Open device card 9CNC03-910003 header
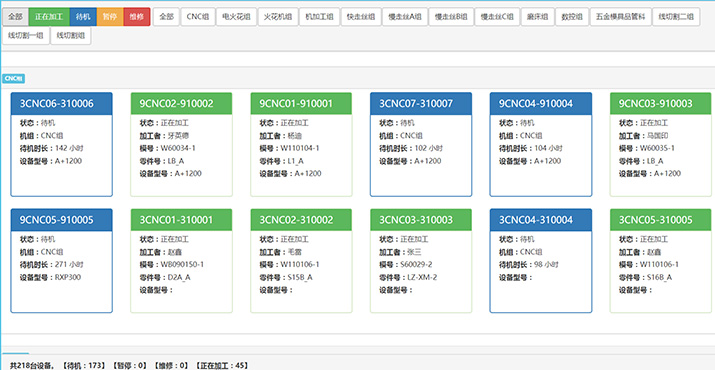 tap(661, 104)
